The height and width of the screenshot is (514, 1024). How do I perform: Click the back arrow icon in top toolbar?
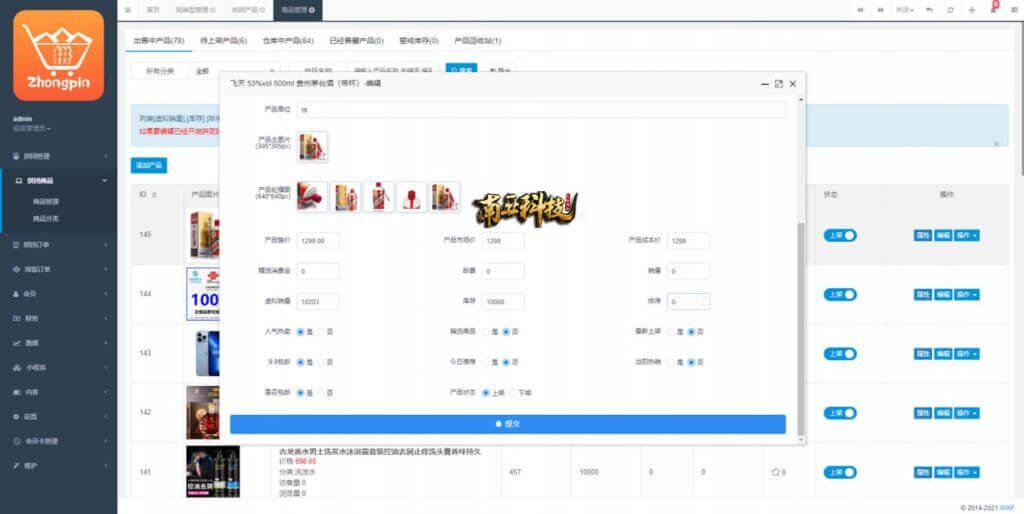click(x=929, y=9)
